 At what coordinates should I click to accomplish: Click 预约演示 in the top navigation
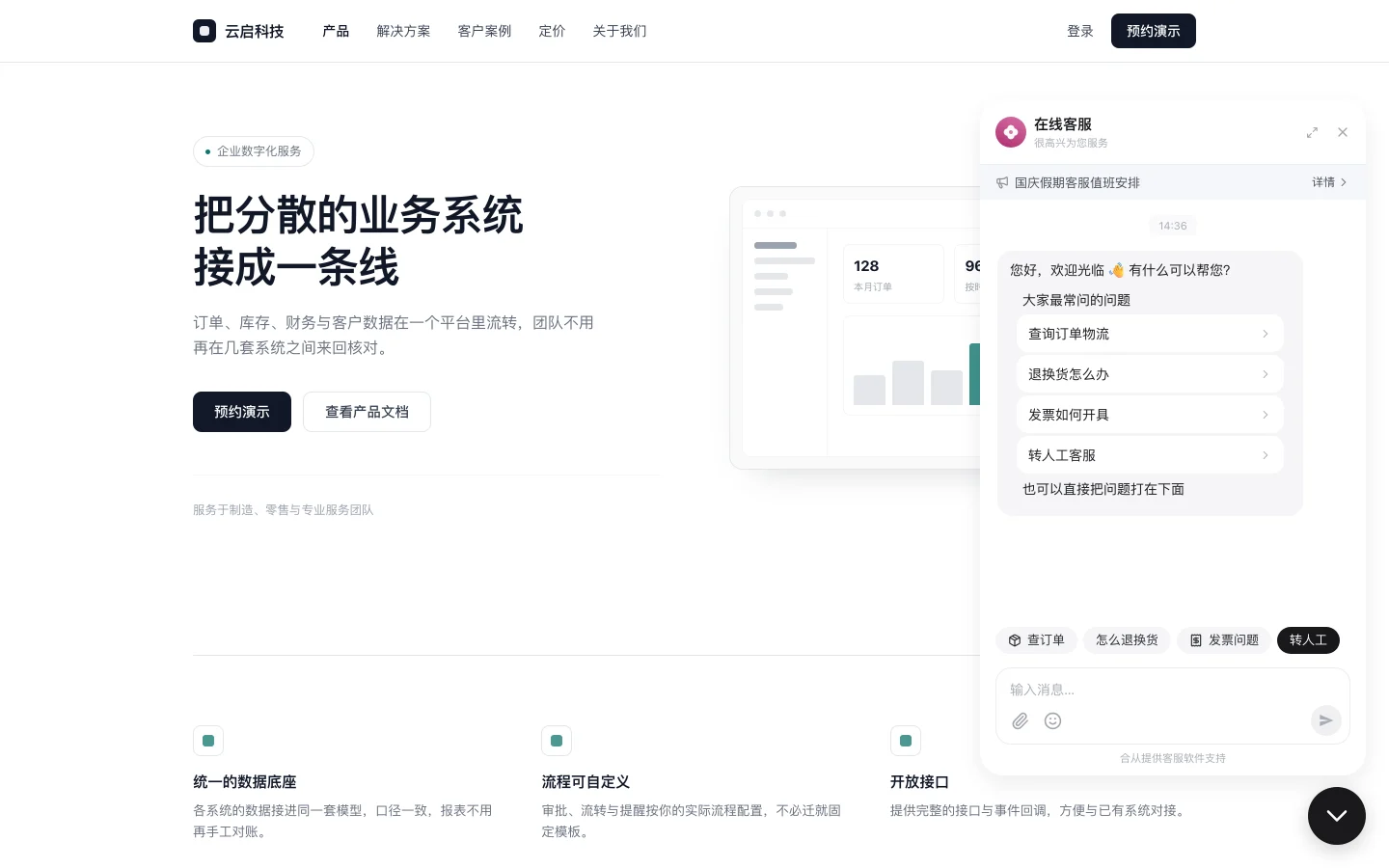coord(1154,31)
